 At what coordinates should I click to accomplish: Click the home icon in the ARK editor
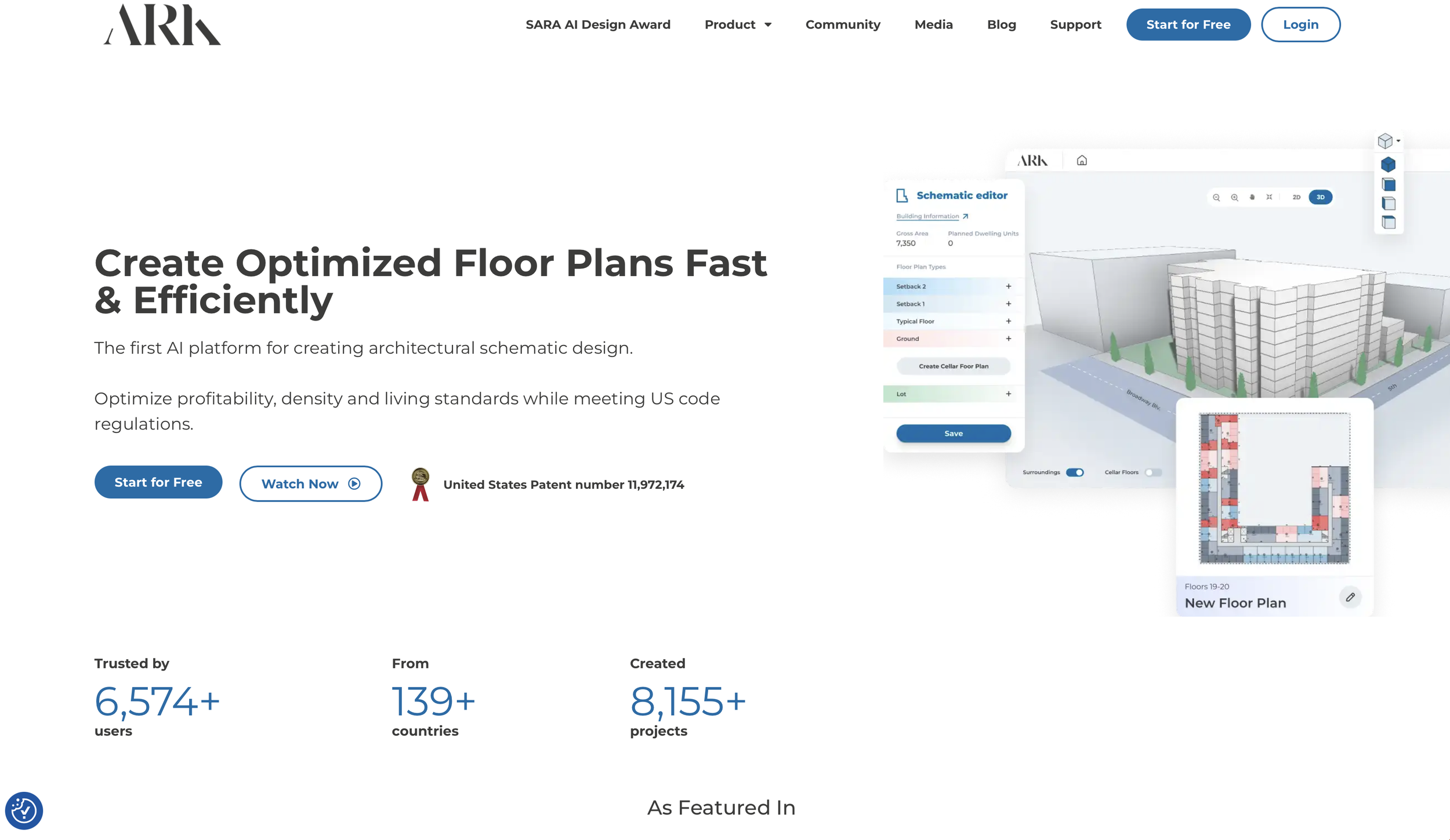tap(1082, 161)
